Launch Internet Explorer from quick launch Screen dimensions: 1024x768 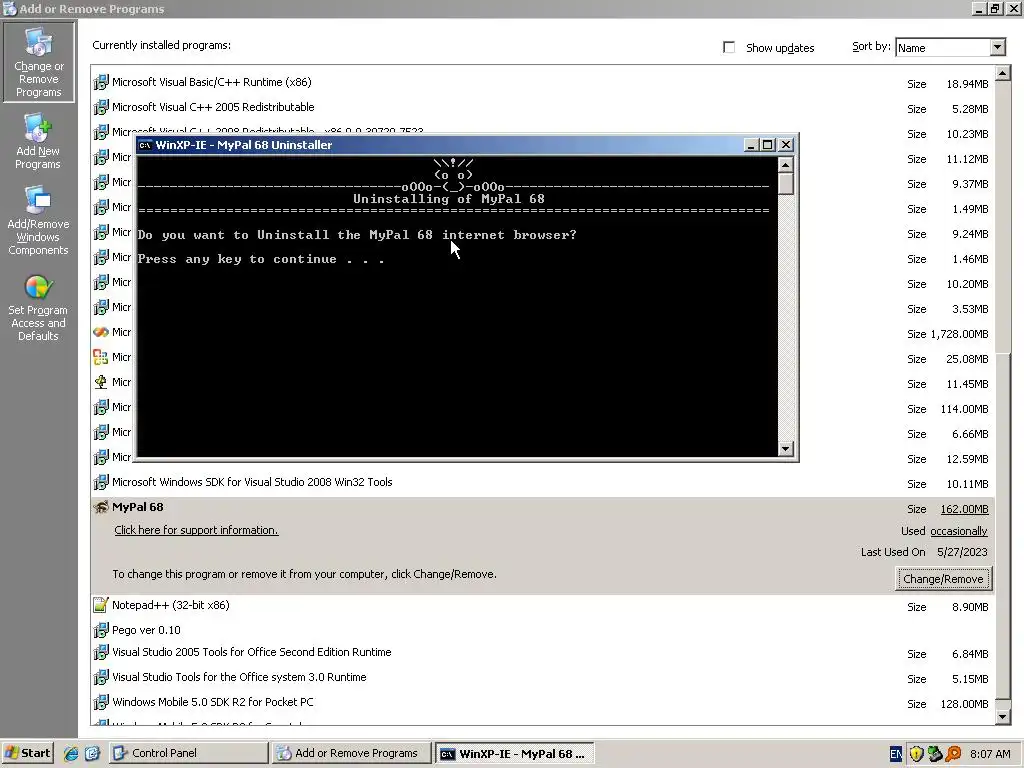pos(71,753)
